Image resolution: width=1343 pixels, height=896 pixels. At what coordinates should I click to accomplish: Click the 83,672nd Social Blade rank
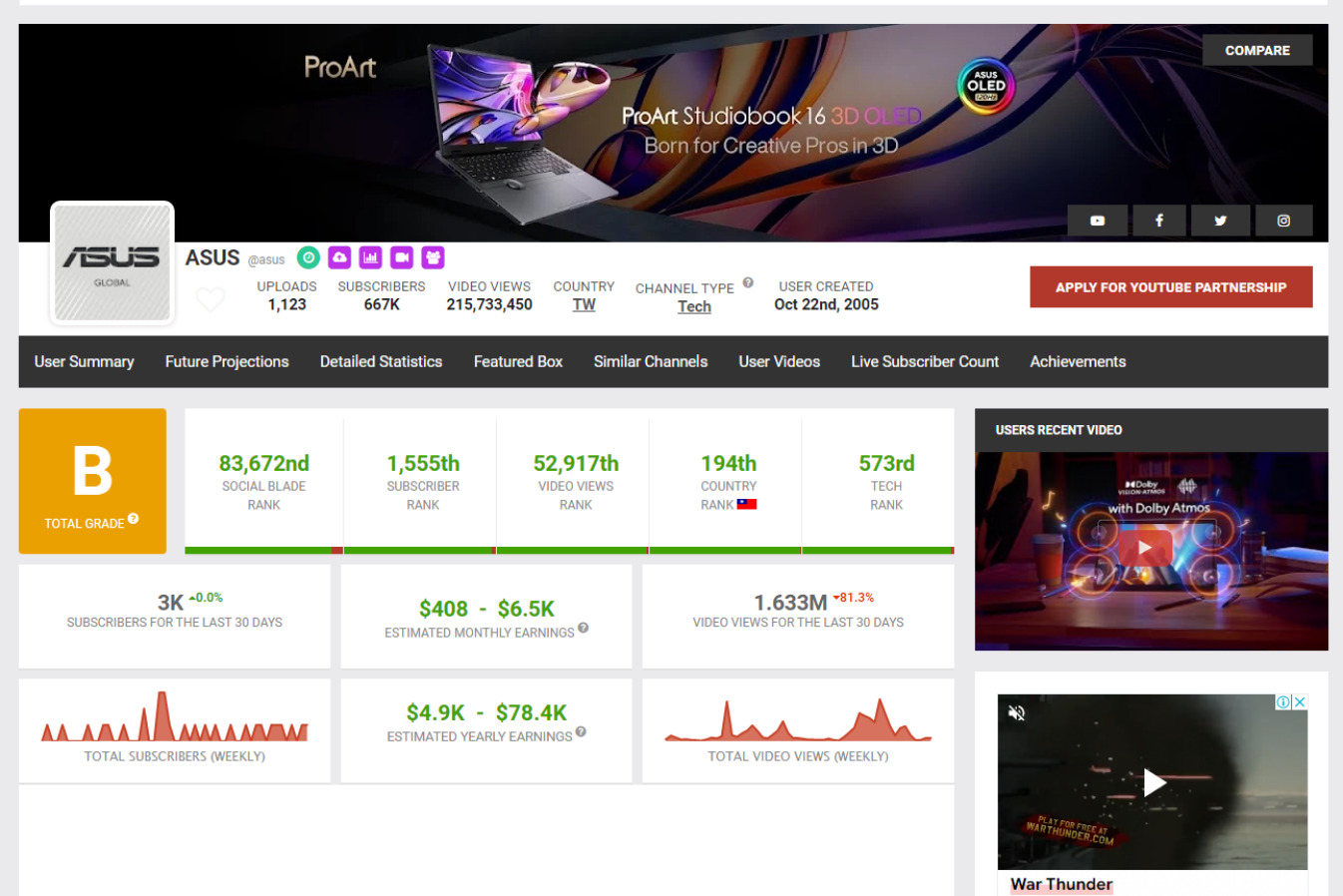pos(264,463)
